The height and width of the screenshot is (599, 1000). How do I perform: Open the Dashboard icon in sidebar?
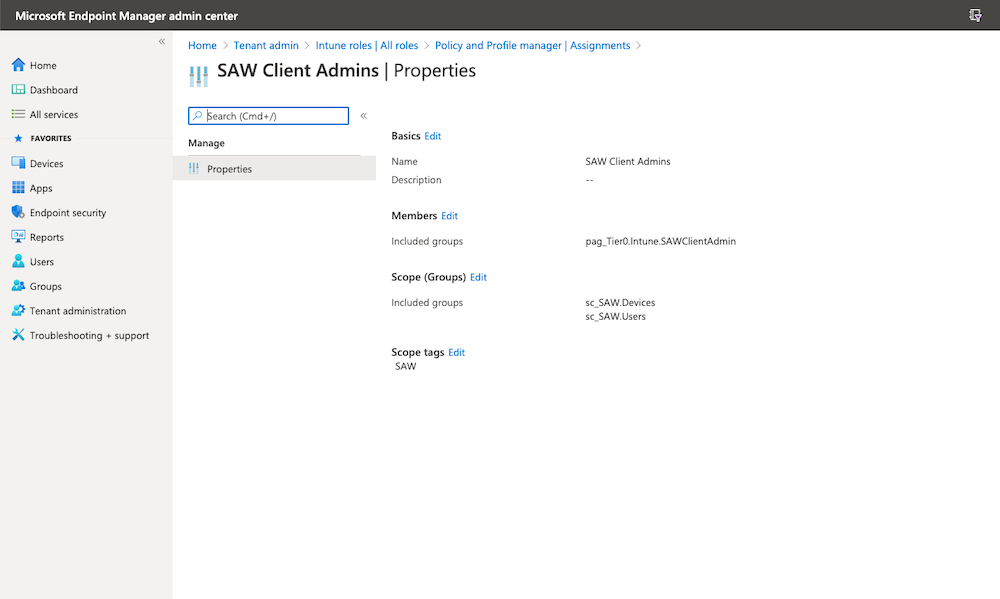tap(18, 90)
